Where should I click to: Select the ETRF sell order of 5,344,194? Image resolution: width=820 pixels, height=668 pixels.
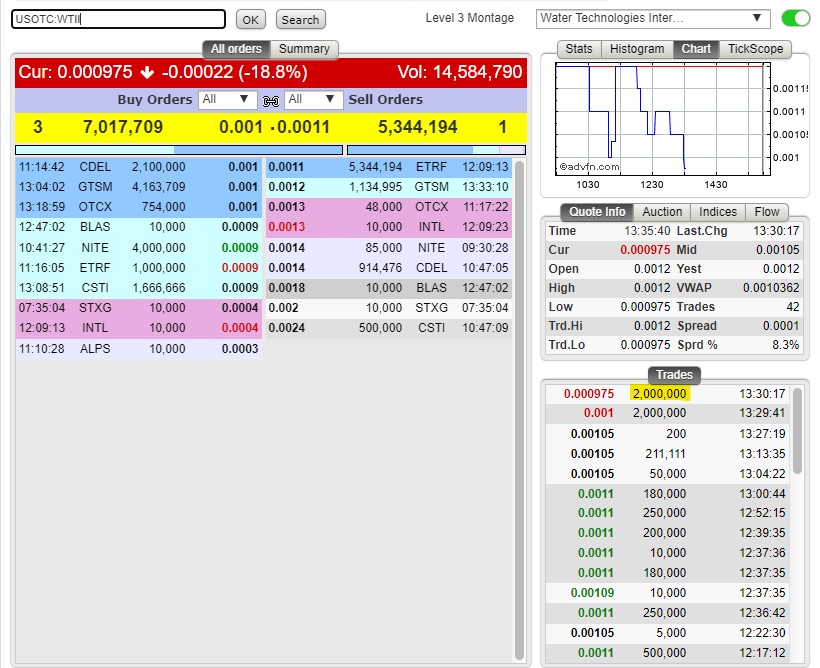389,167
